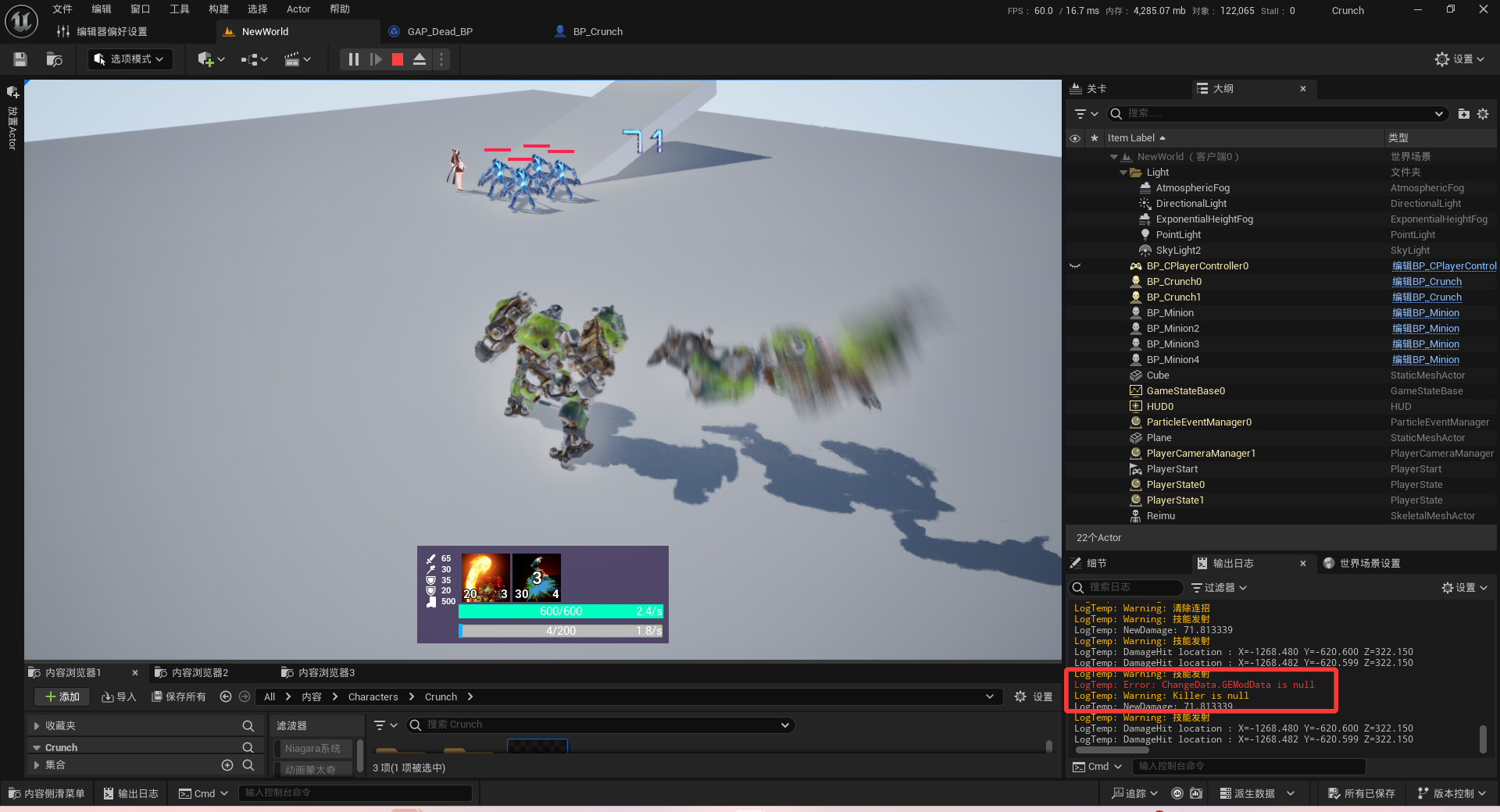Open edit BP_CPlayerController link
1500x812 pixels.
pos(1444,266)
